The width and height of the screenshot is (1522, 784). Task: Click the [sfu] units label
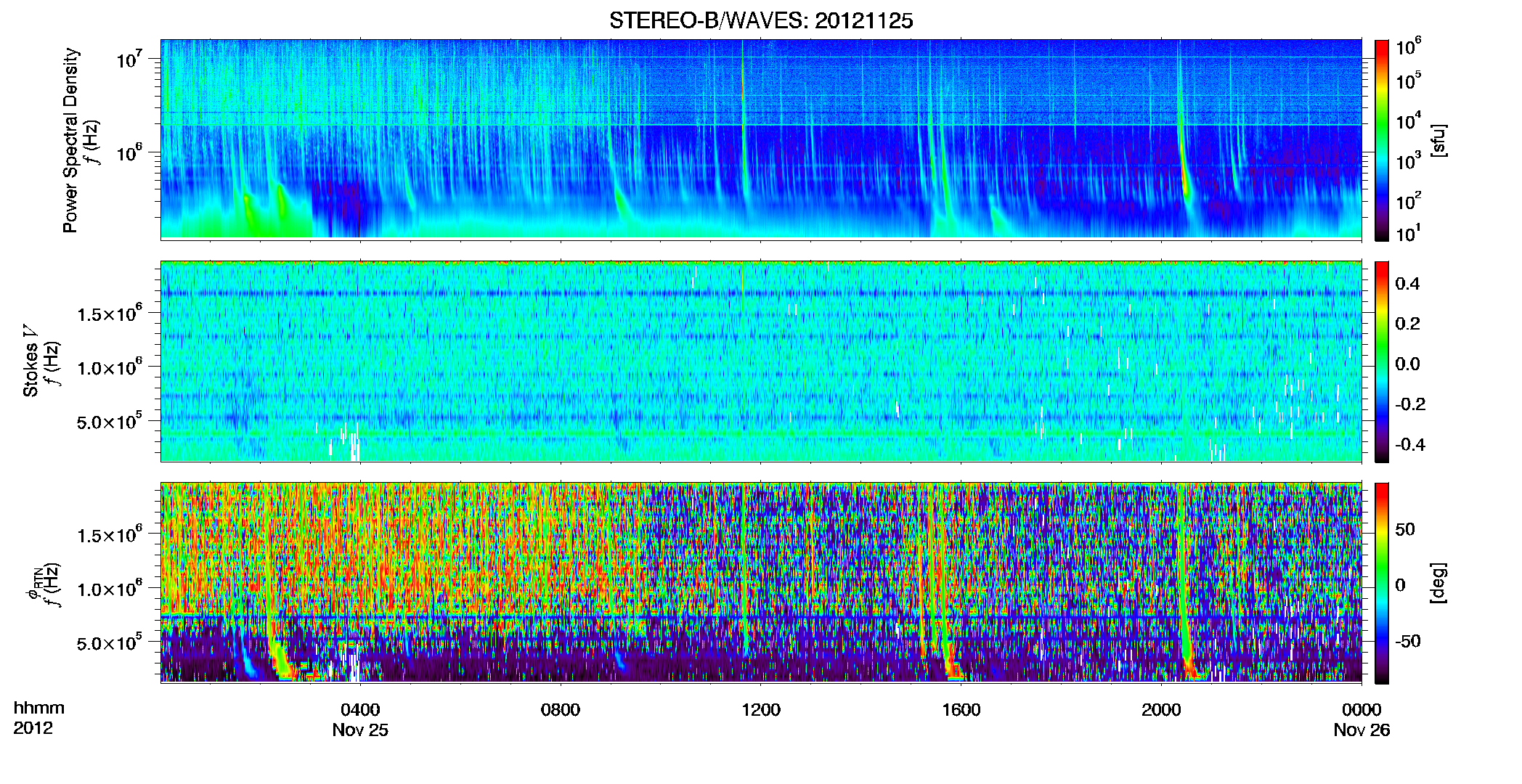1438,140
